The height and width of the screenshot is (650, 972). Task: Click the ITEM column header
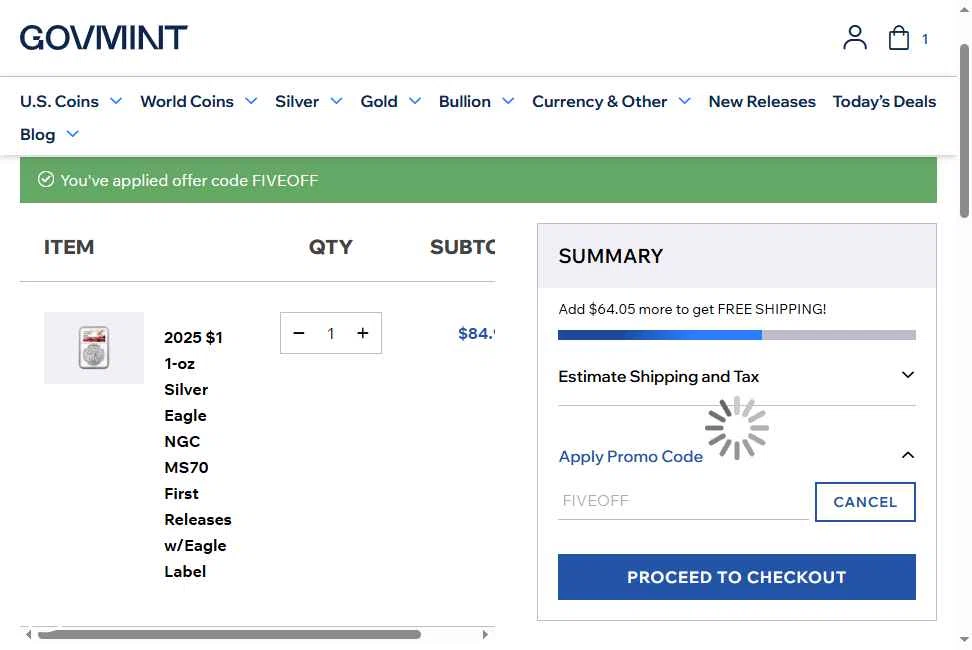click(x=69, y=247)
